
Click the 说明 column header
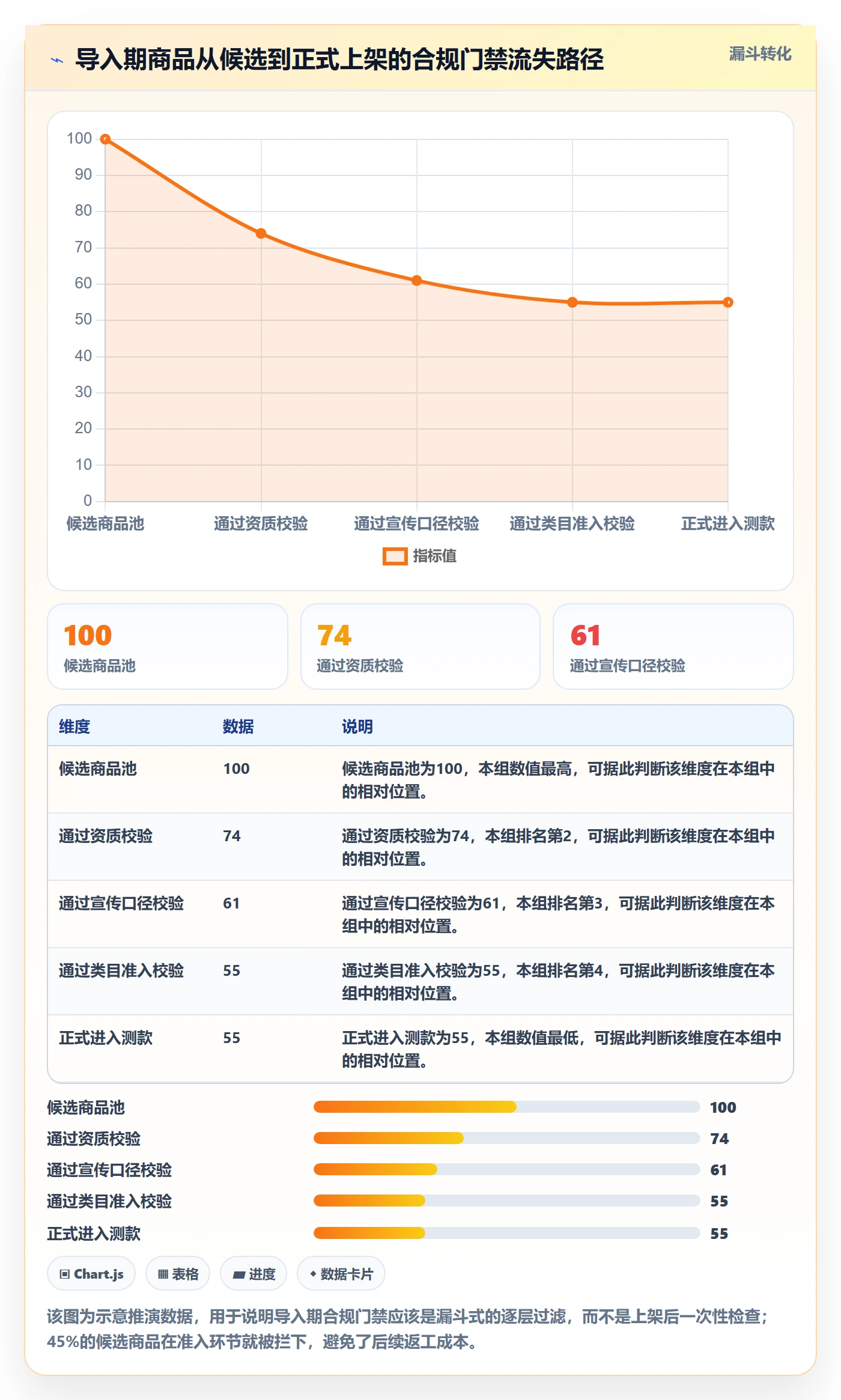point(357,726)
